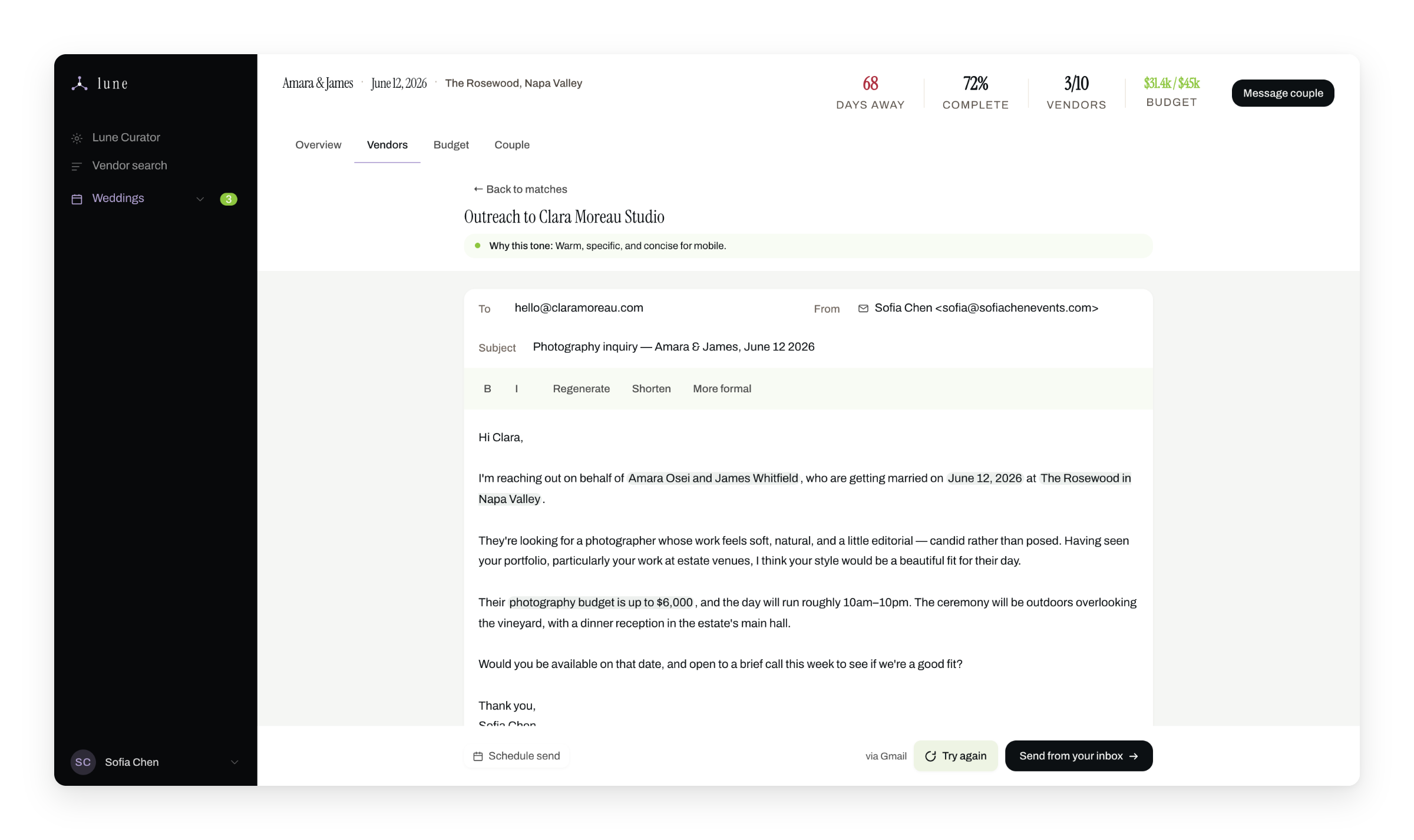The height and width of the screenshot is (840, 1414).
Task: Click the 'Why this tone' note
Action: tap(808, 246)
